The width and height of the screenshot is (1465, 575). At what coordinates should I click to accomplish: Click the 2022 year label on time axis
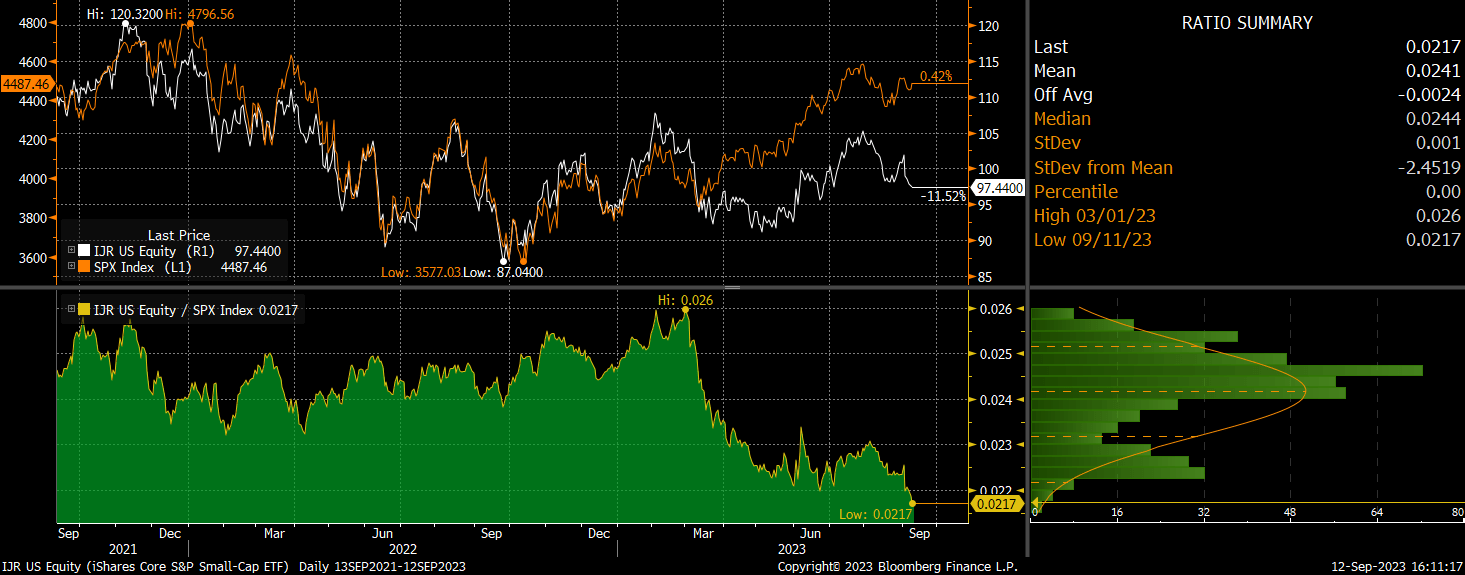(403, 549)
